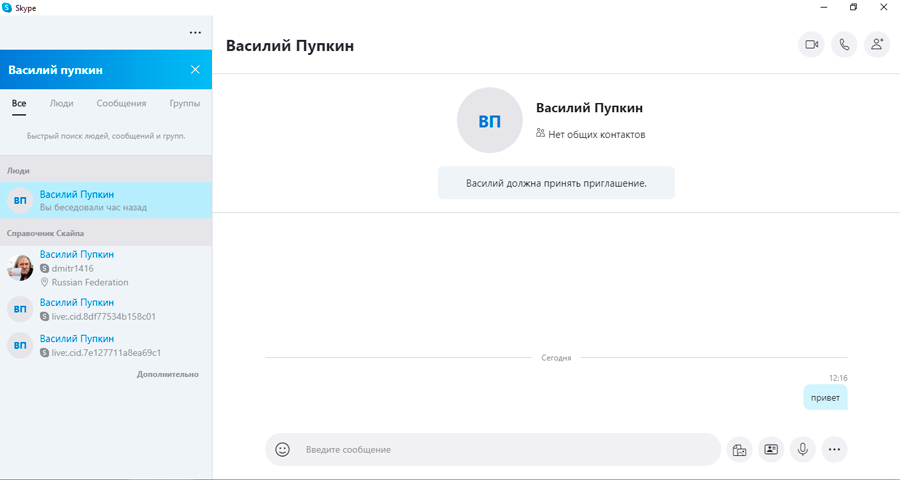Switch to the 'Сообщения' tab
The height and width of the screenshot is (480, 900).
pos(121,103)
